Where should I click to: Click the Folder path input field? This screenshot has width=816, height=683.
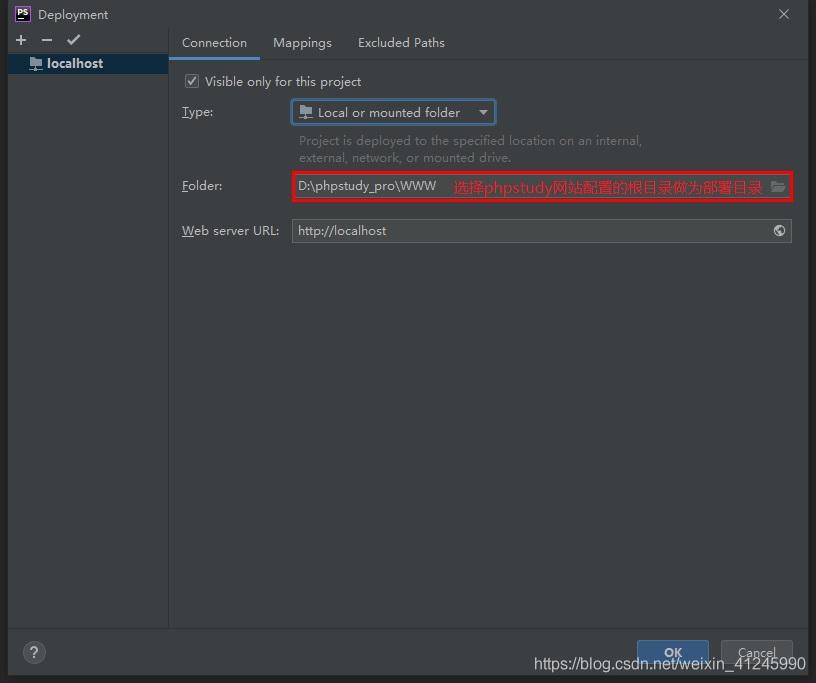click(370, 187)
